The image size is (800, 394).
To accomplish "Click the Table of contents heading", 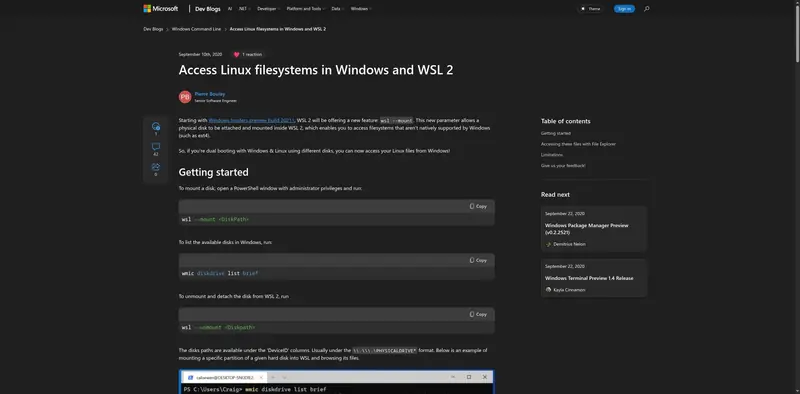I will click(565, 121).
